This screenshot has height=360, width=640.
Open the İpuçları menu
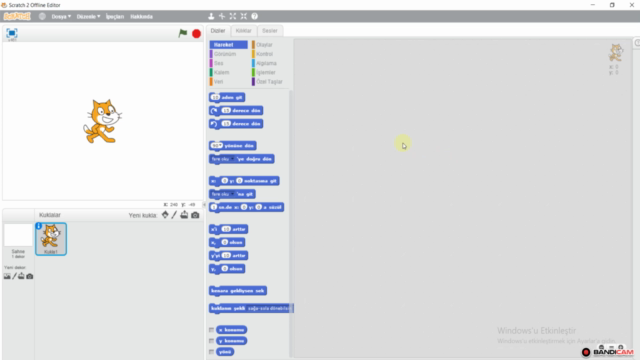[115, 16]
